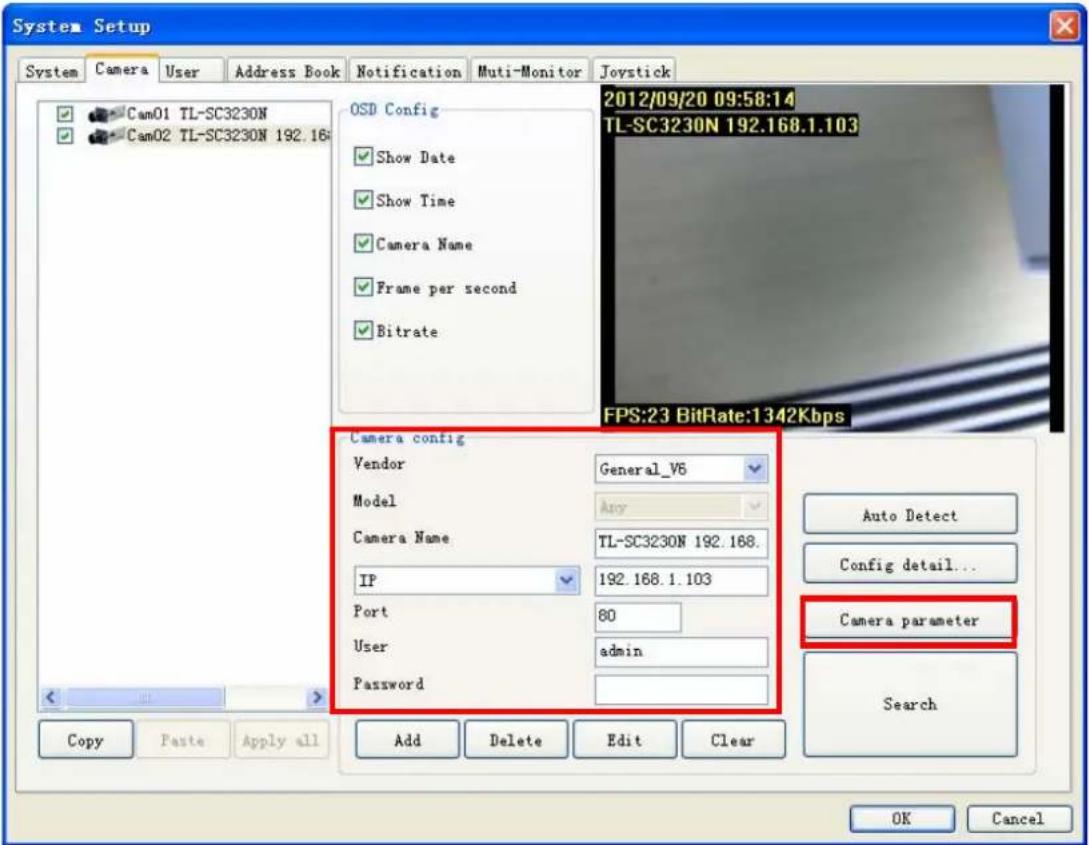Viewport: 1089px width, 845px height.
Task: Click the Delete camera button
Action: point(516,740)
